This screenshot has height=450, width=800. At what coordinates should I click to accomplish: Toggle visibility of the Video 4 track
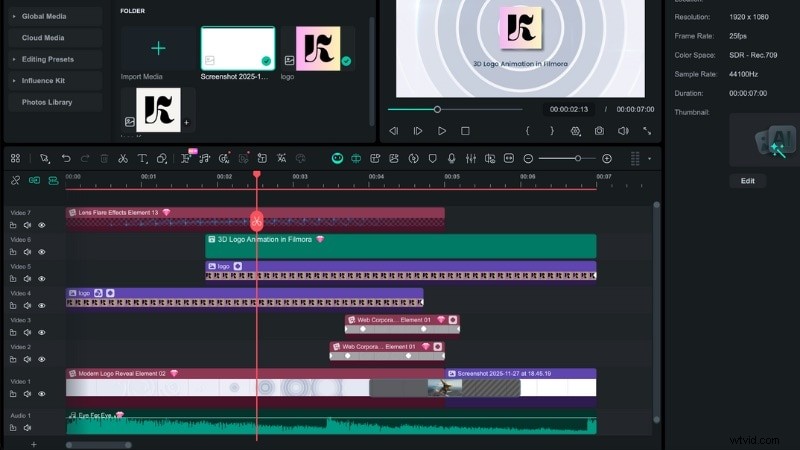click(x=42, y=306)
